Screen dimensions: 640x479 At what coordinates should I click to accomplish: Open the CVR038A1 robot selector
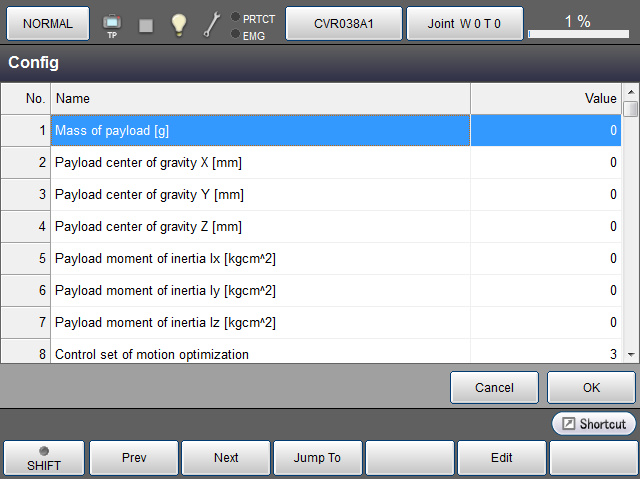[344, 23]
